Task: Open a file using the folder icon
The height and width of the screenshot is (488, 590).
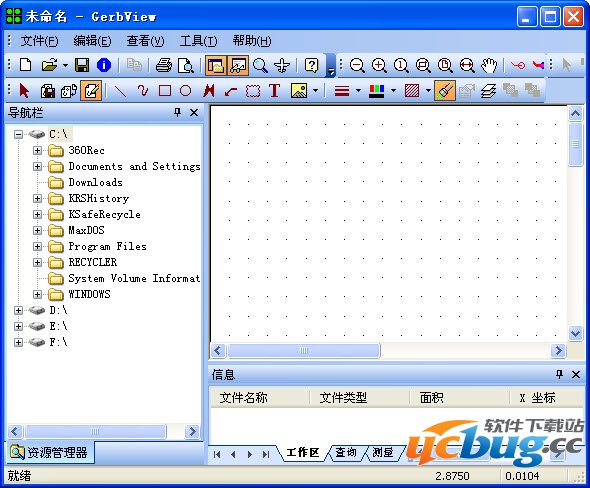Action: (x=49, y=65)
